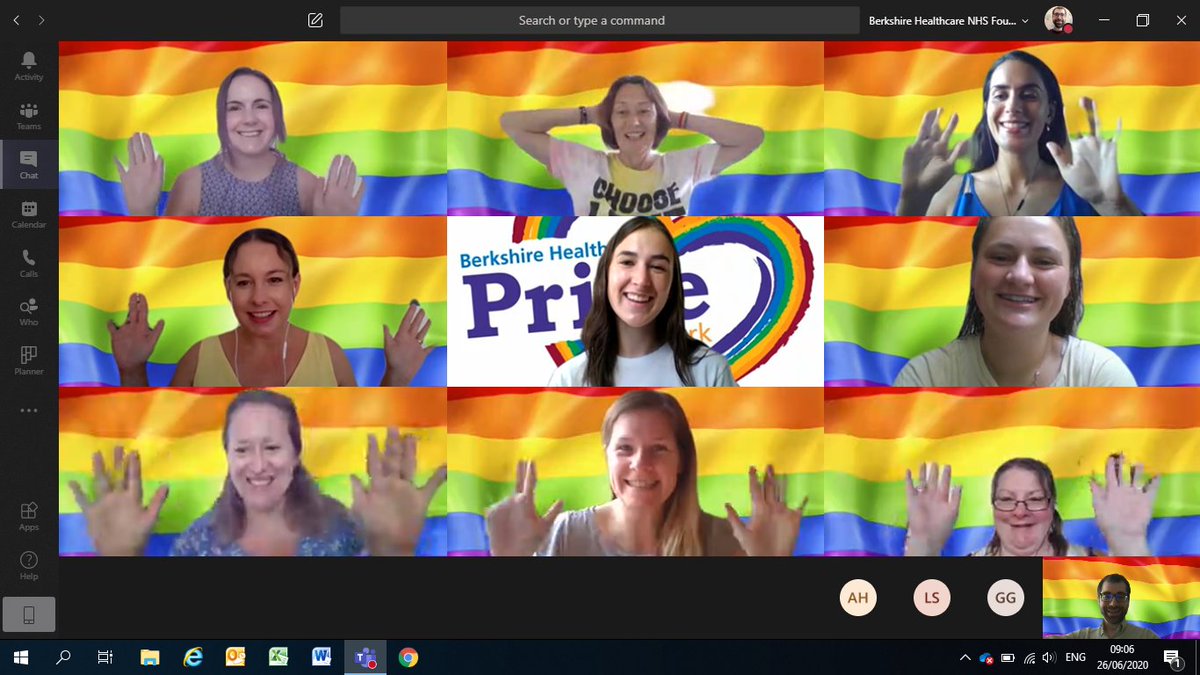The height and width of the screenshot is (675, 1200).
Task: Open the Planner app in the sidebar
Action: (x=28, y=361)
